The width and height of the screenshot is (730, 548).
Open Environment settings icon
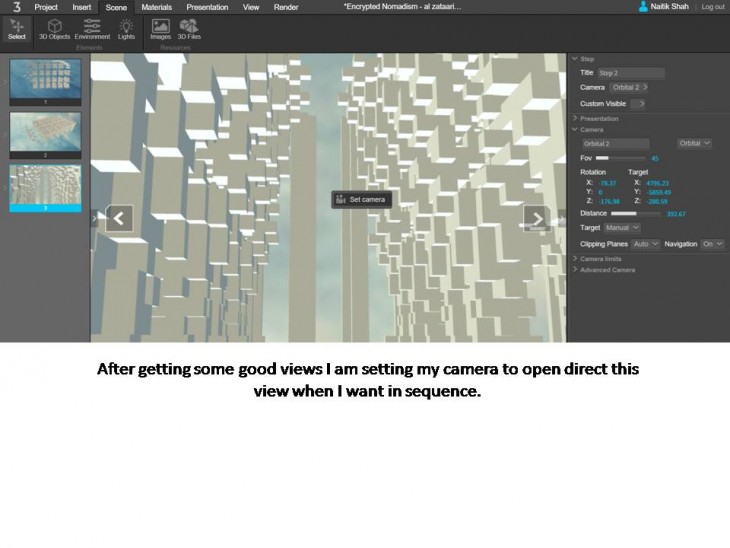(92, 29)
